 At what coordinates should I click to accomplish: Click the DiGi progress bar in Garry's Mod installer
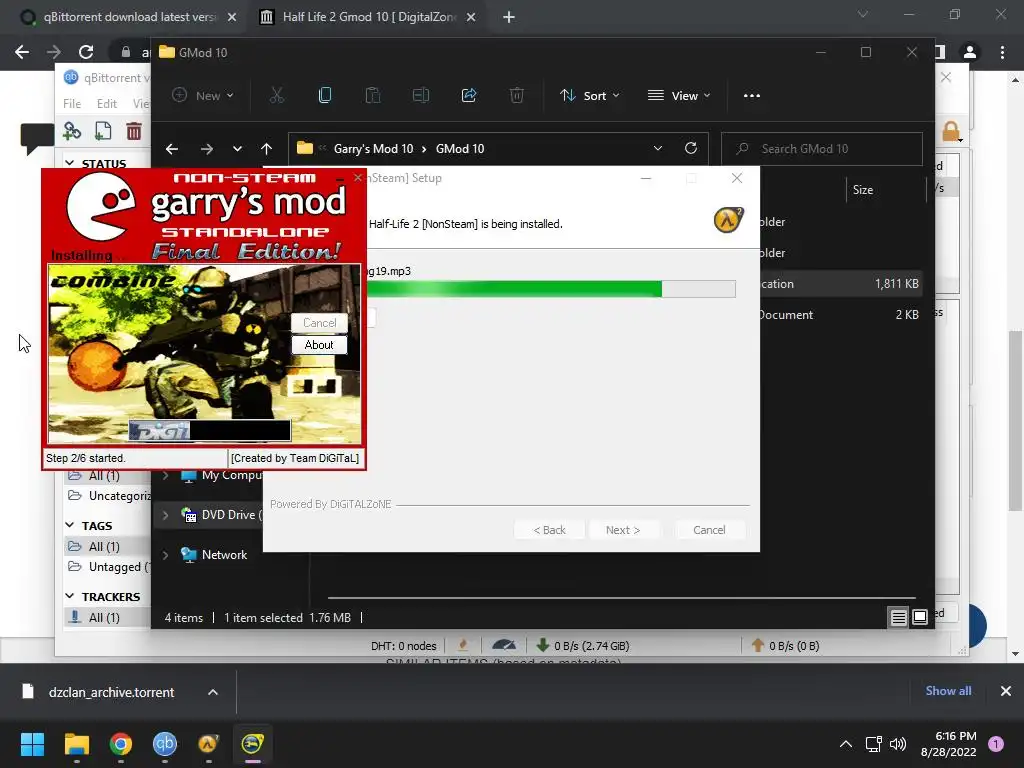[210, 430]
